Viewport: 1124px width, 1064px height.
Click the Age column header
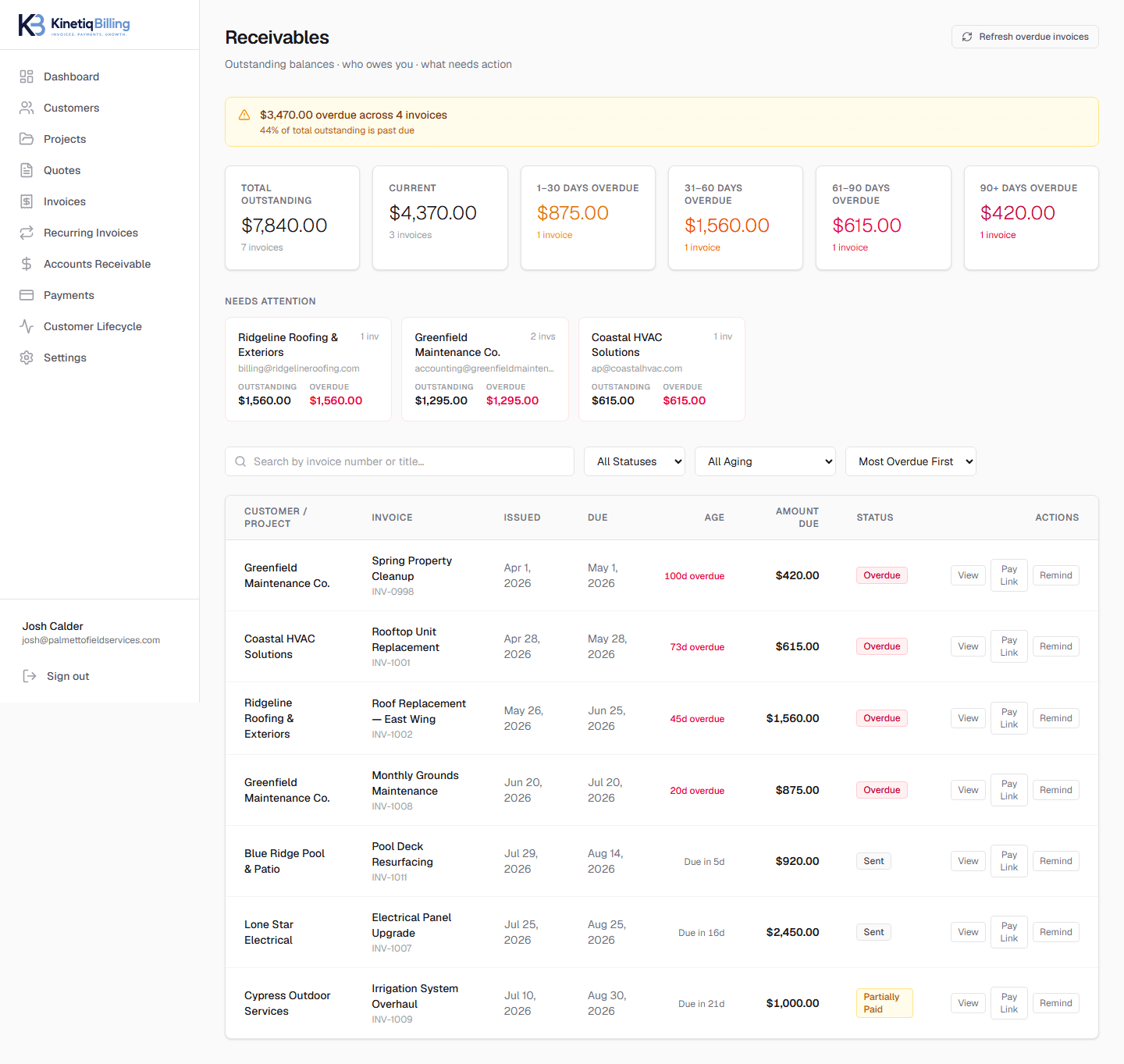[714, 518]
